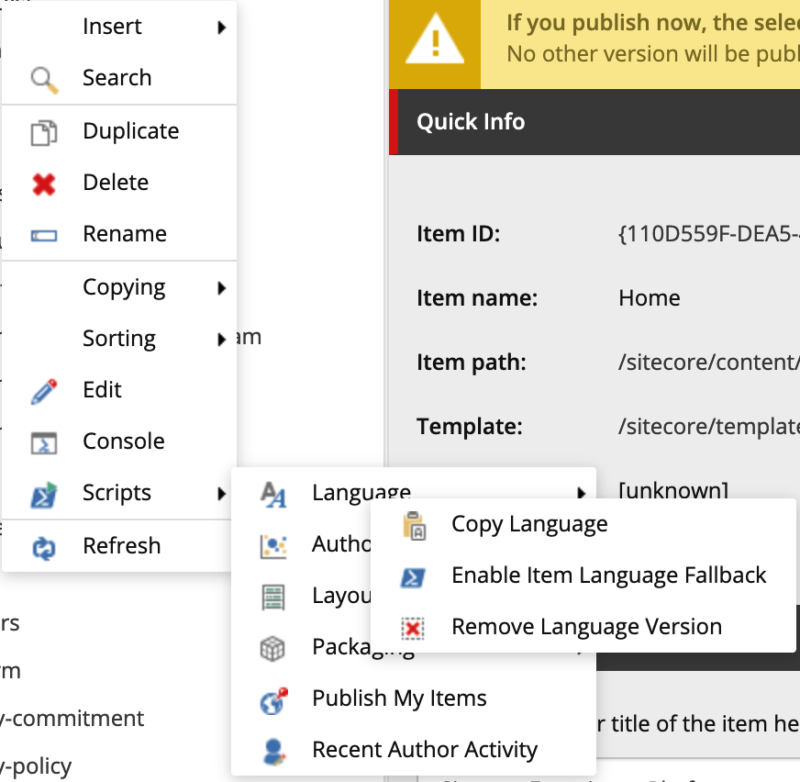Expand the Insert submenu arrow

pyautogui.click(x=222, y=26)
